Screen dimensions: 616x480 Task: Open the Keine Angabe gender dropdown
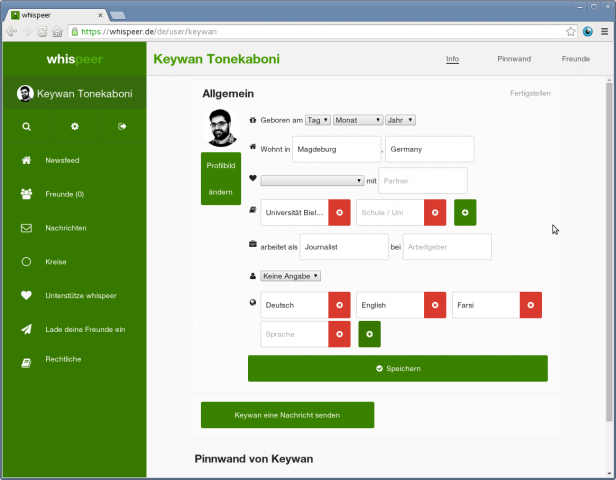(290, 275)
